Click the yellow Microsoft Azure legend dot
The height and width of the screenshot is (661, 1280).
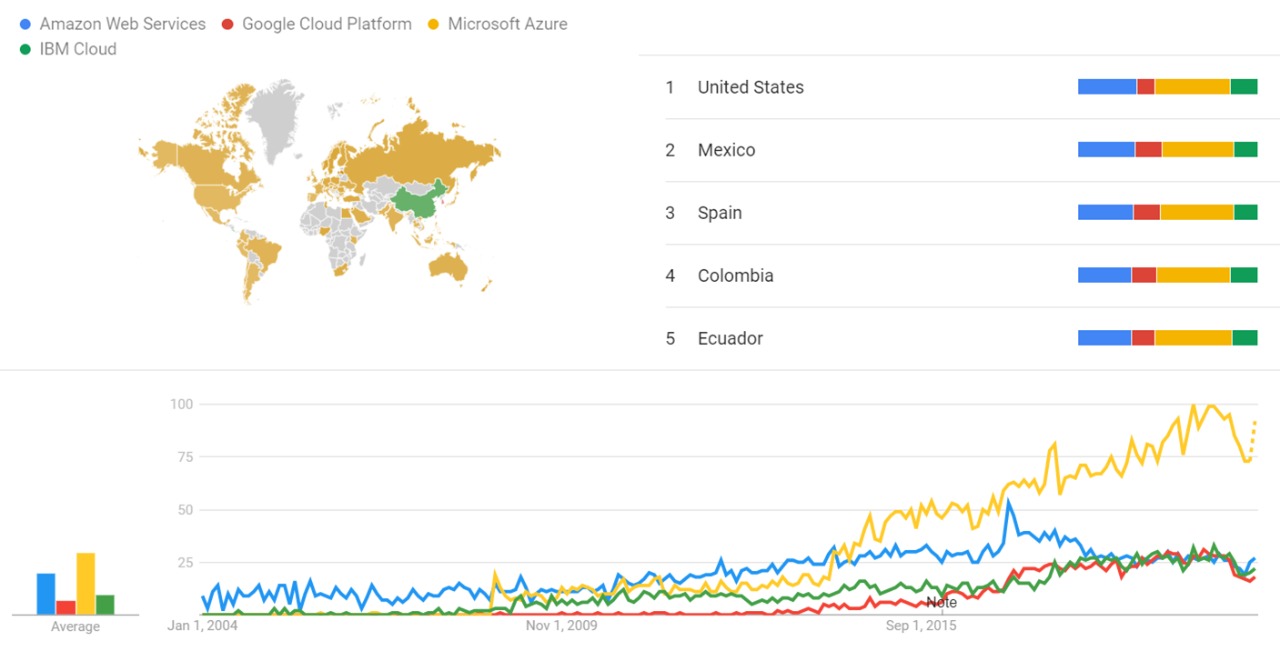434,24
